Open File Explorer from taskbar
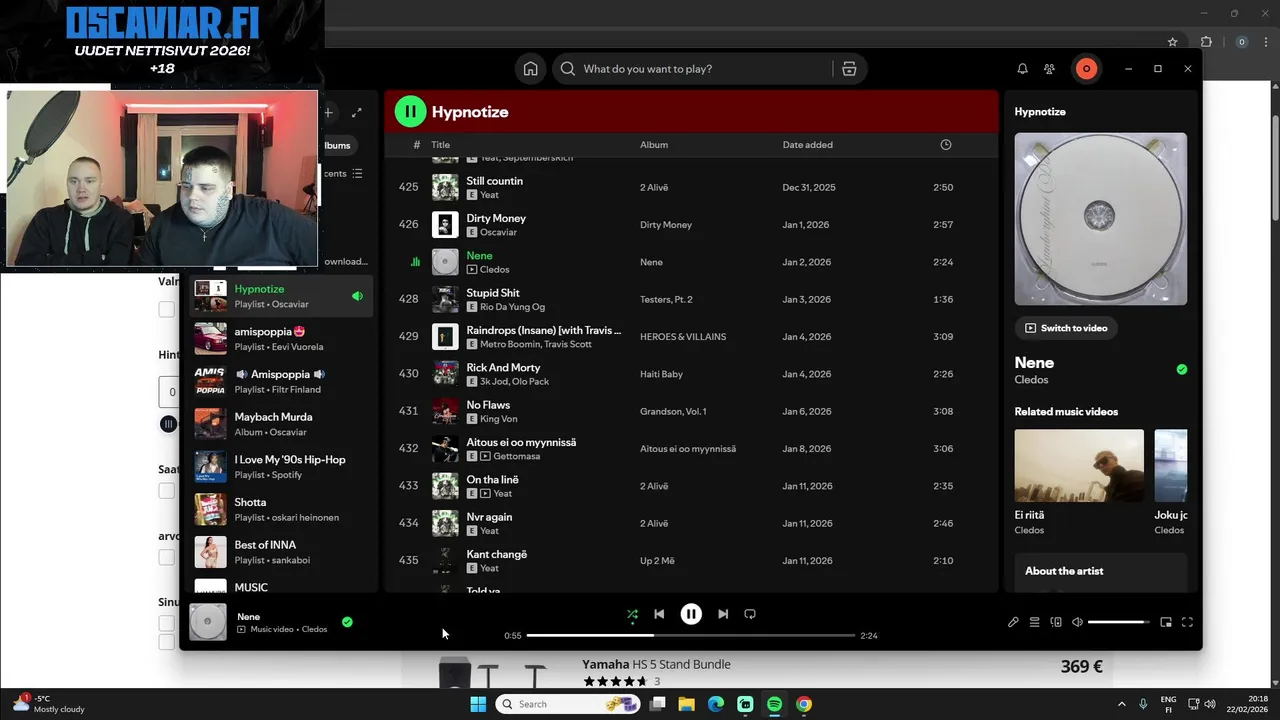 687,704
